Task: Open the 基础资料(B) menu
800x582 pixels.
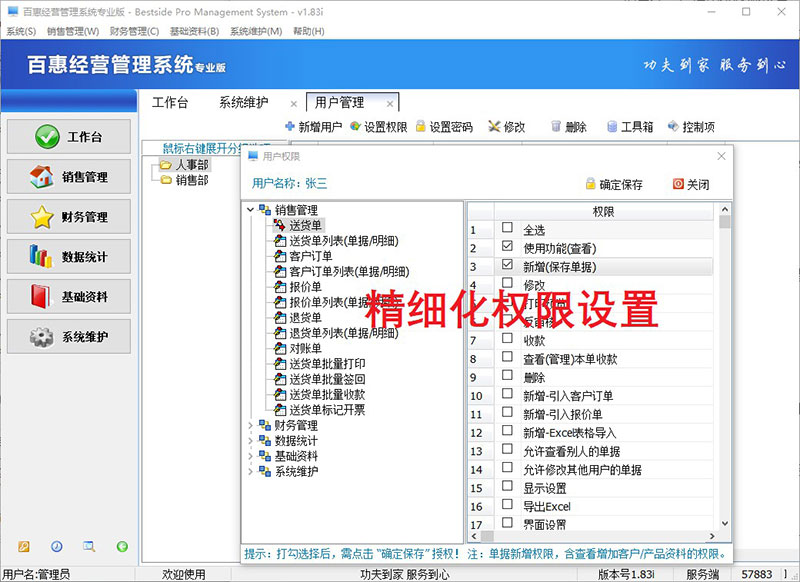Action: coord(194,31)
